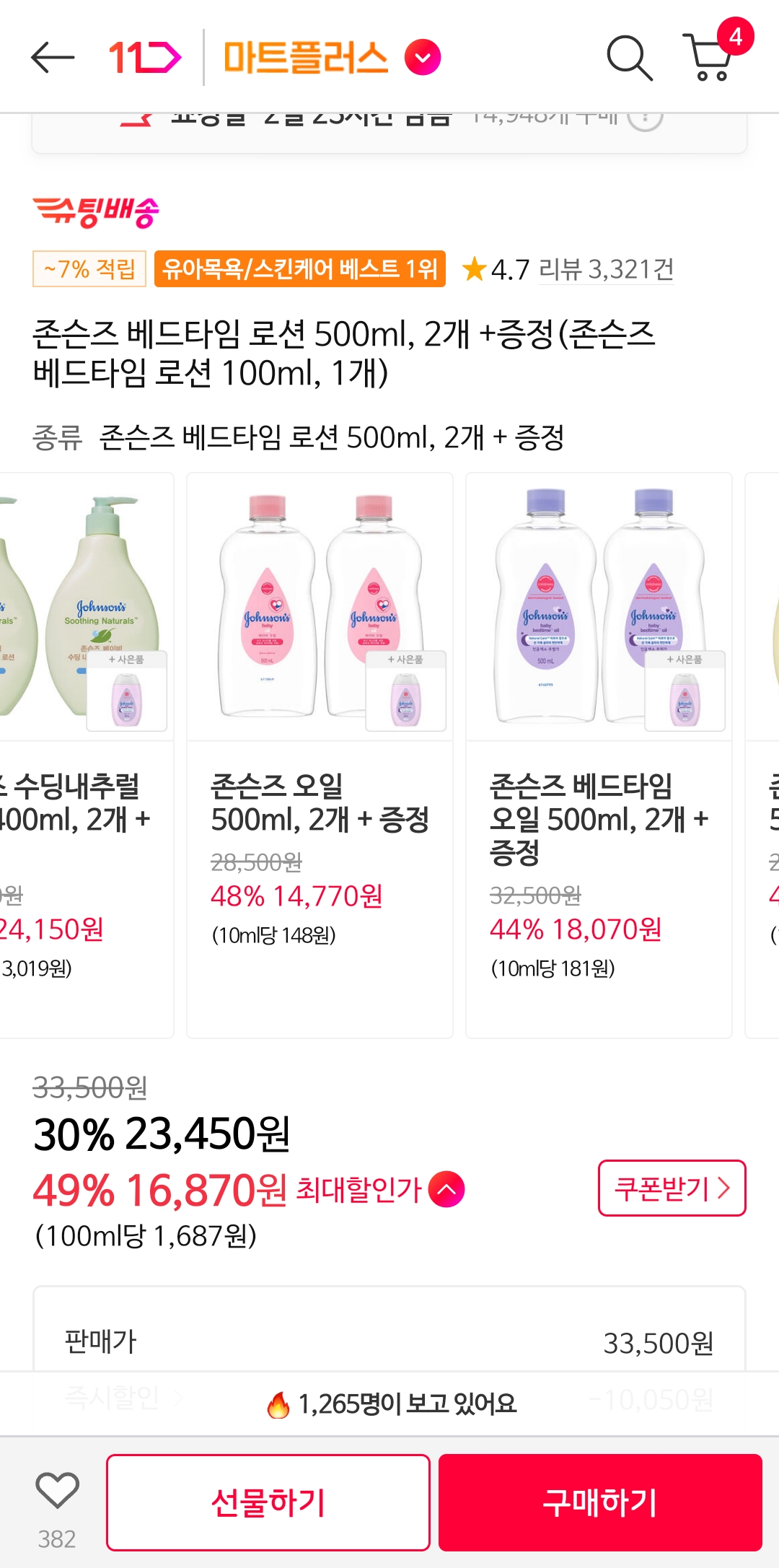Viewport: 779px width, 1568px height.
Task: Expand the 마트플러스 dropdown arrow
Action: point(423,58)
